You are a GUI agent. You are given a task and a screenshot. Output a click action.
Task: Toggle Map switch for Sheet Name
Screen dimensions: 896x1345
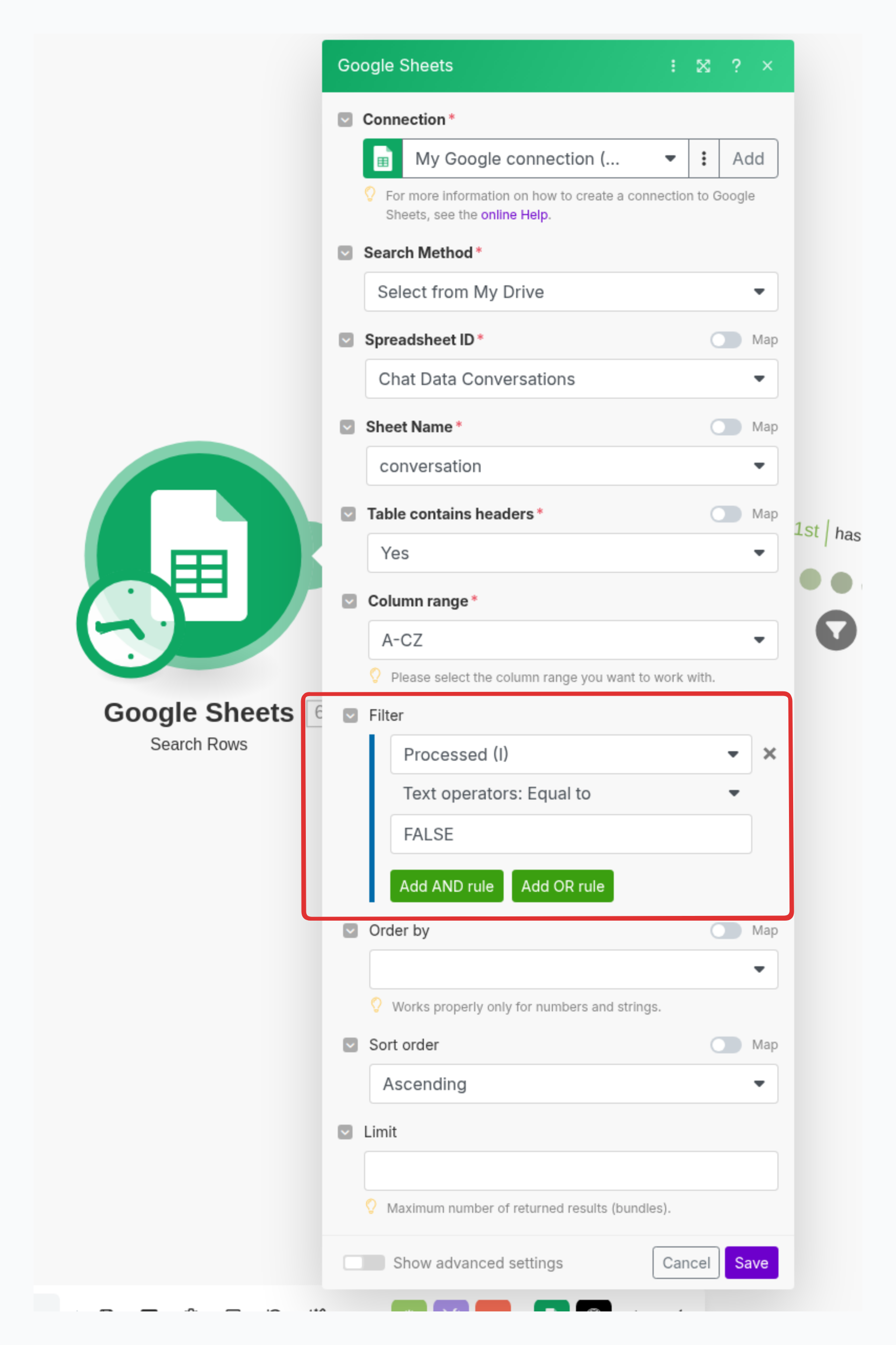pos(726,427)
